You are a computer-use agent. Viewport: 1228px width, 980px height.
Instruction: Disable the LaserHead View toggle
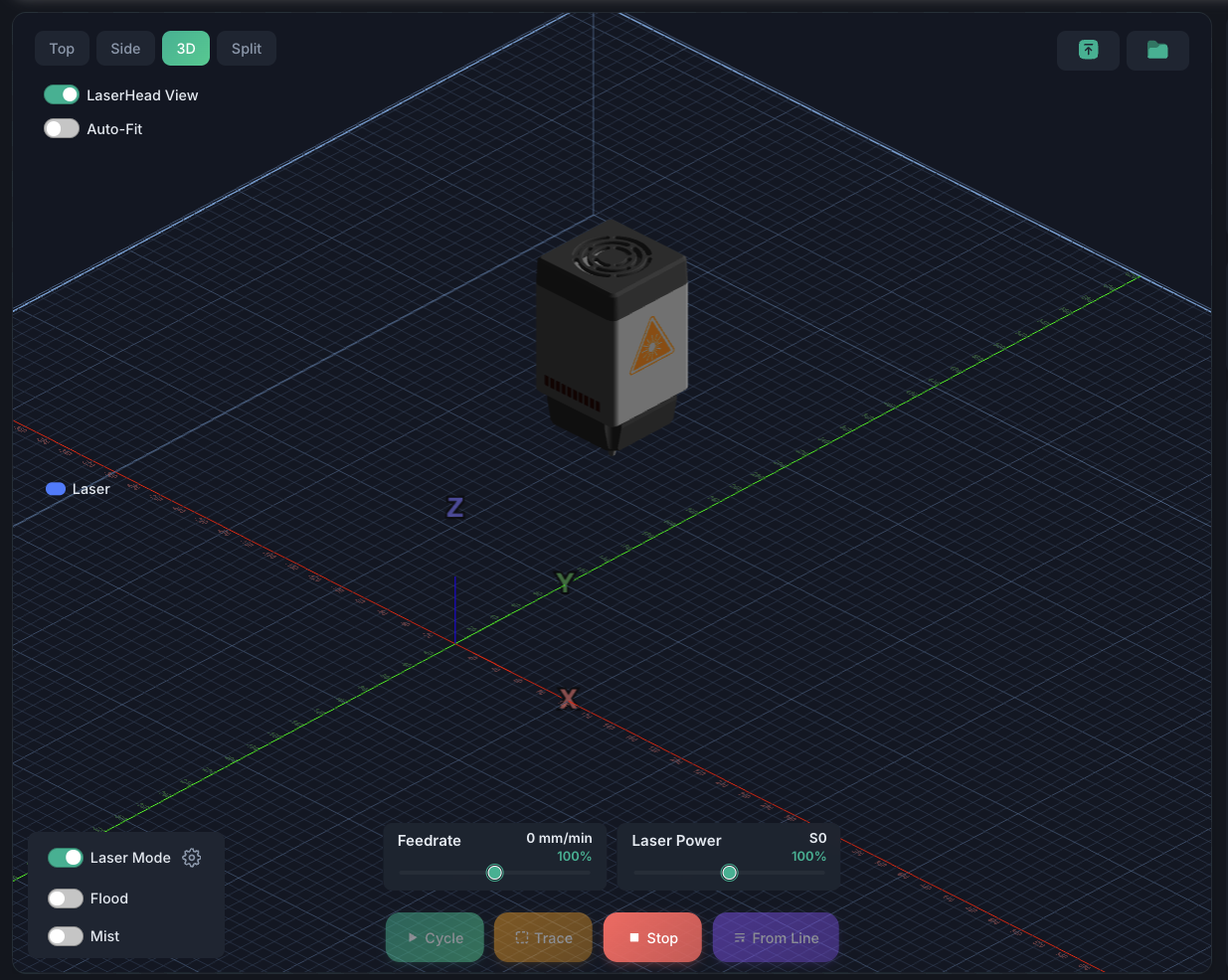pyautogui.click(x=62, y=94)
